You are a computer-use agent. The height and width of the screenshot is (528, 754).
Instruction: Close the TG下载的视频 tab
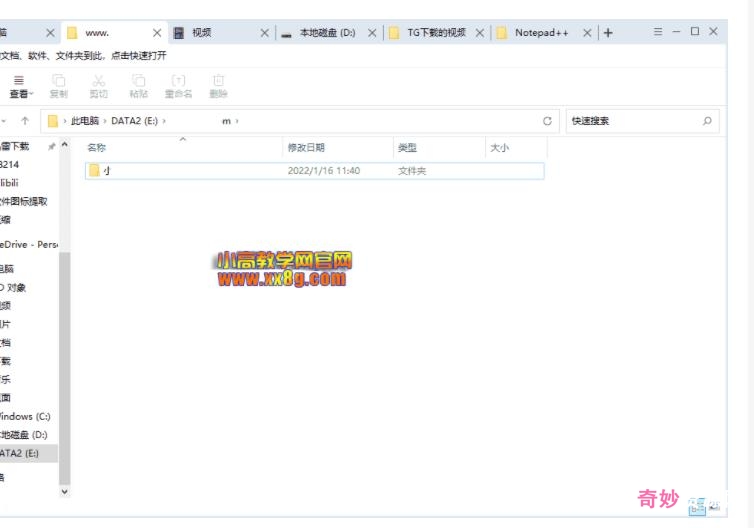click(x=479, y=33)
